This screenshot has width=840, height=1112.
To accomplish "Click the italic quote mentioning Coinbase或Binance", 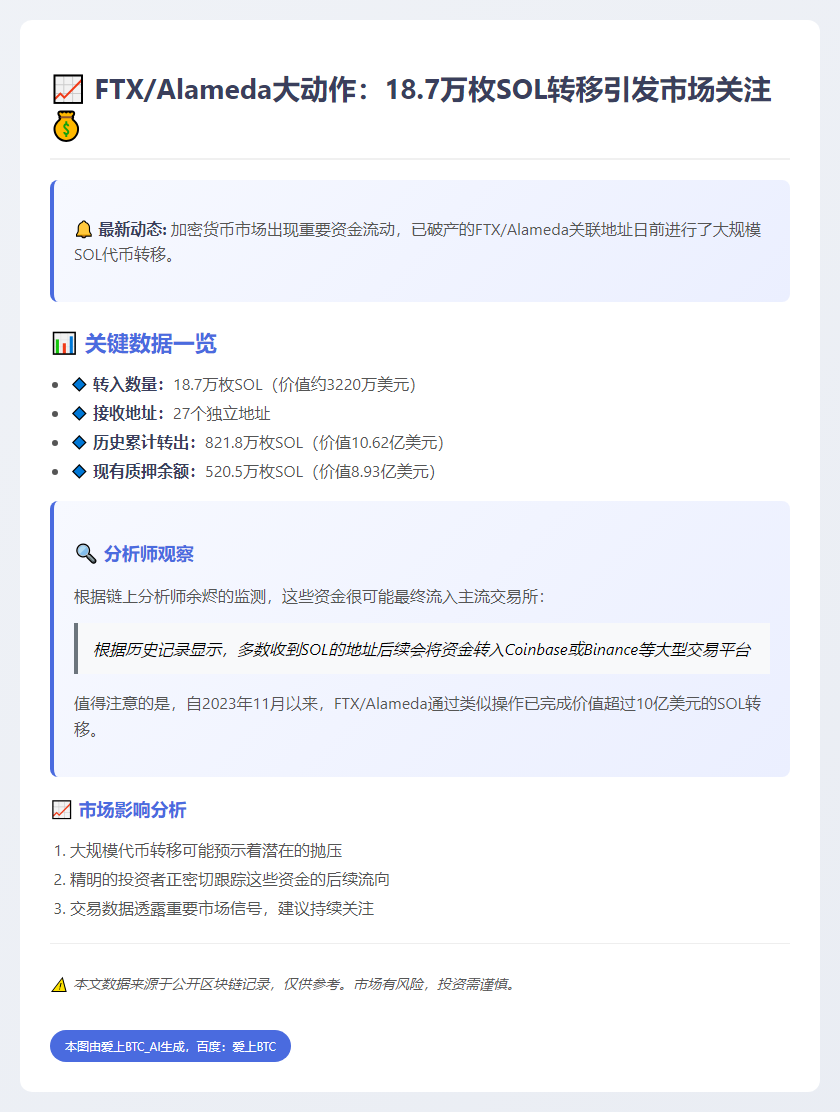I will click(422, 650).
